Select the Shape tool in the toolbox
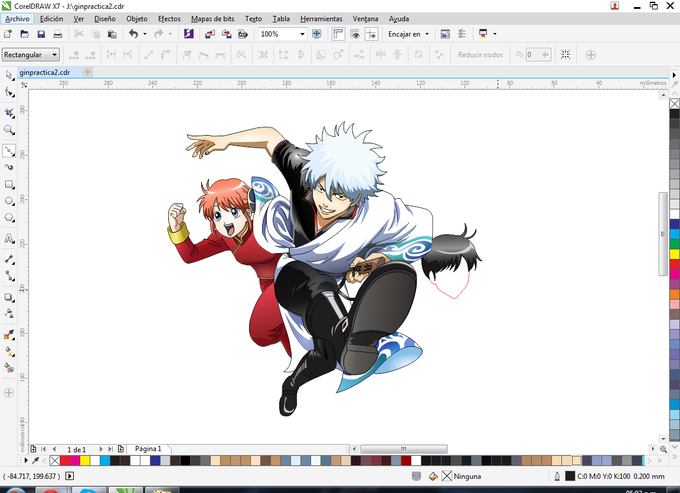Screen dimensions: 680x493 tap(9, 92)
